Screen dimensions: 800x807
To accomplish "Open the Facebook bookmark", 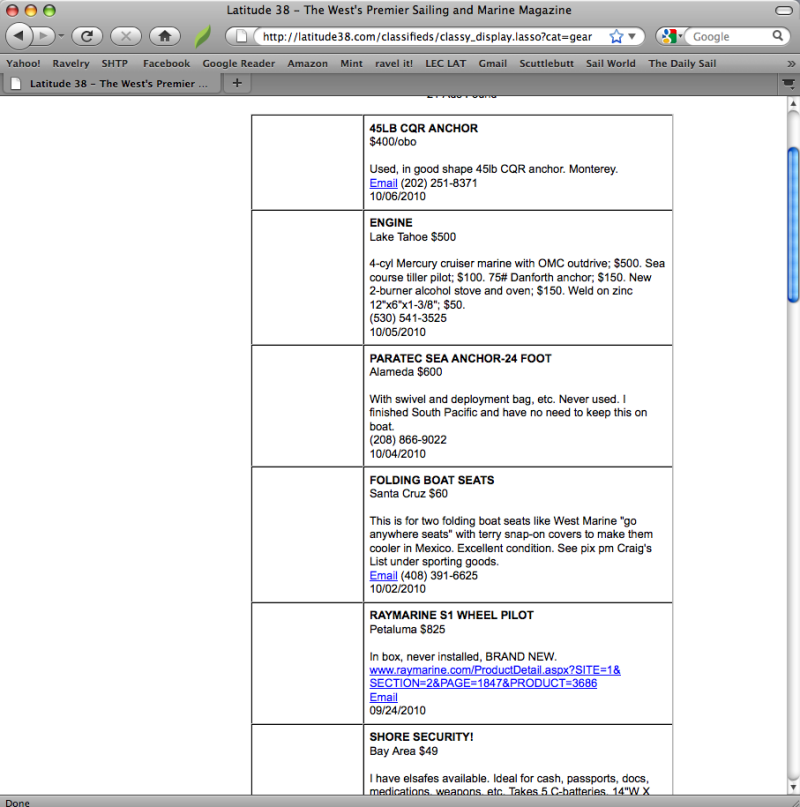I will click(x=166, y=63).
